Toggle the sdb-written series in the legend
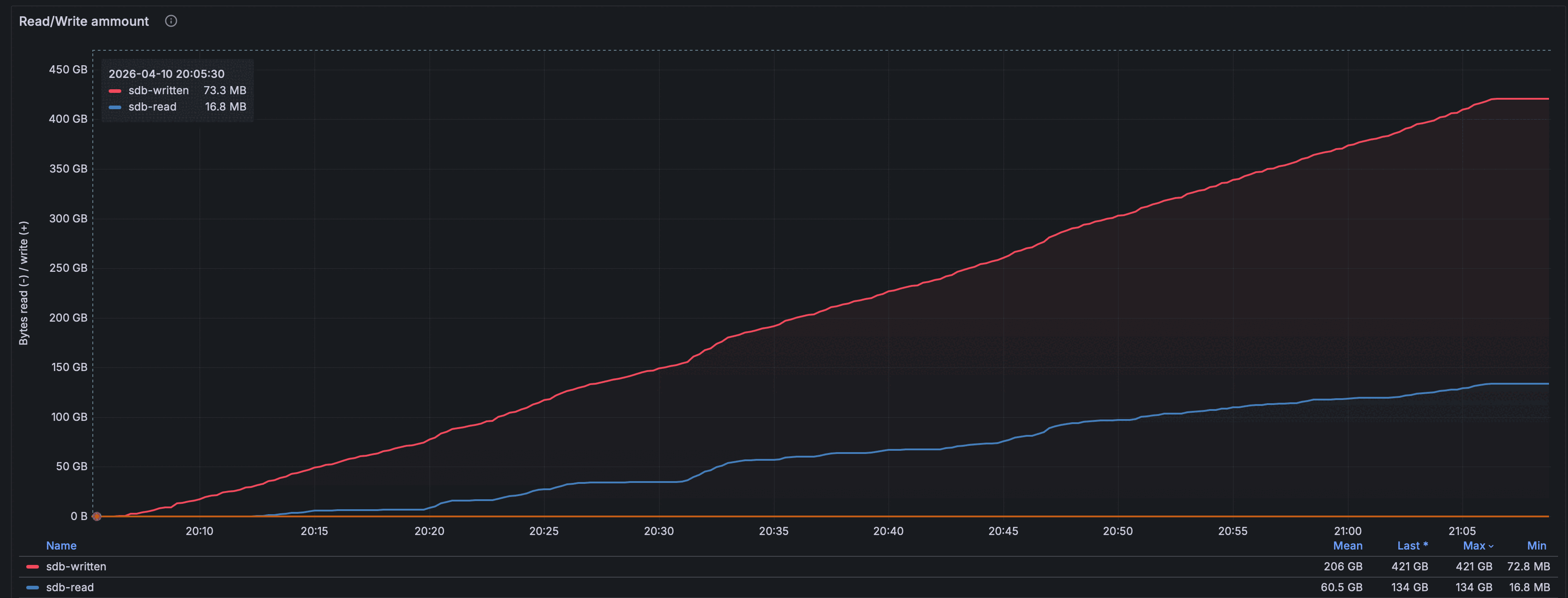This screenshot has width=1568, height=598. [x=76, y=566]
